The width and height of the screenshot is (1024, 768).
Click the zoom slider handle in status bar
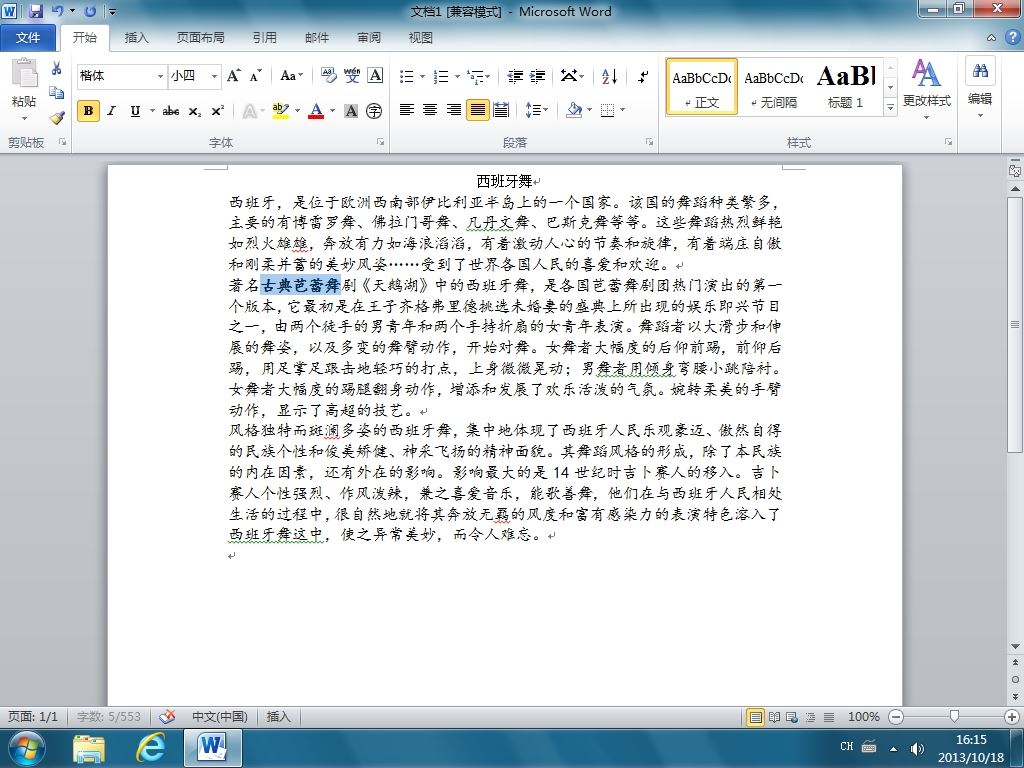(954, 716)
